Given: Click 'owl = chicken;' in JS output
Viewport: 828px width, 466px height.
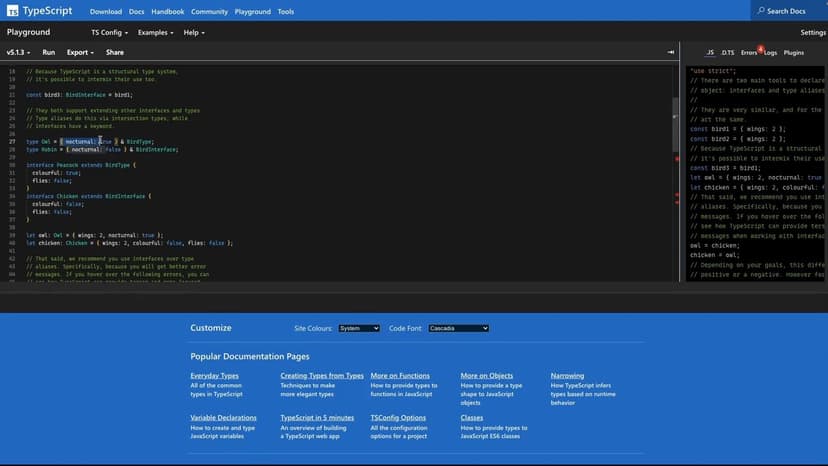Looking at the screenshot, I should 714,246.
